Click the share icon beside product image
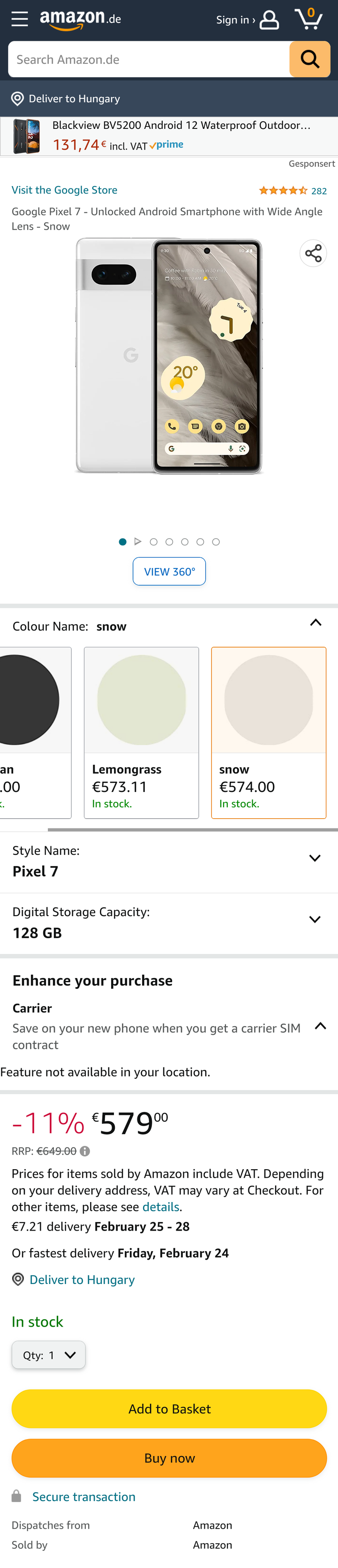Image resolution: width=338 pixels, height=1568 pixels. 313,253
